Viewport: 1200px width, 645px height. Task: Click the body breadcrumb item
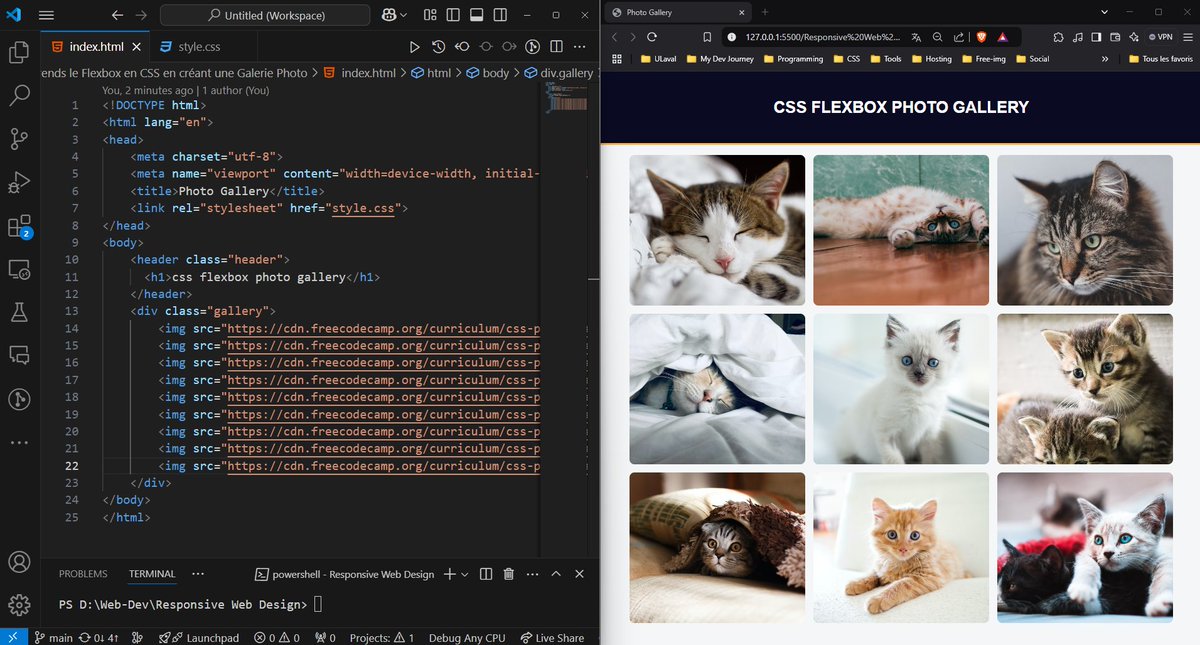[x=488, y=73]
